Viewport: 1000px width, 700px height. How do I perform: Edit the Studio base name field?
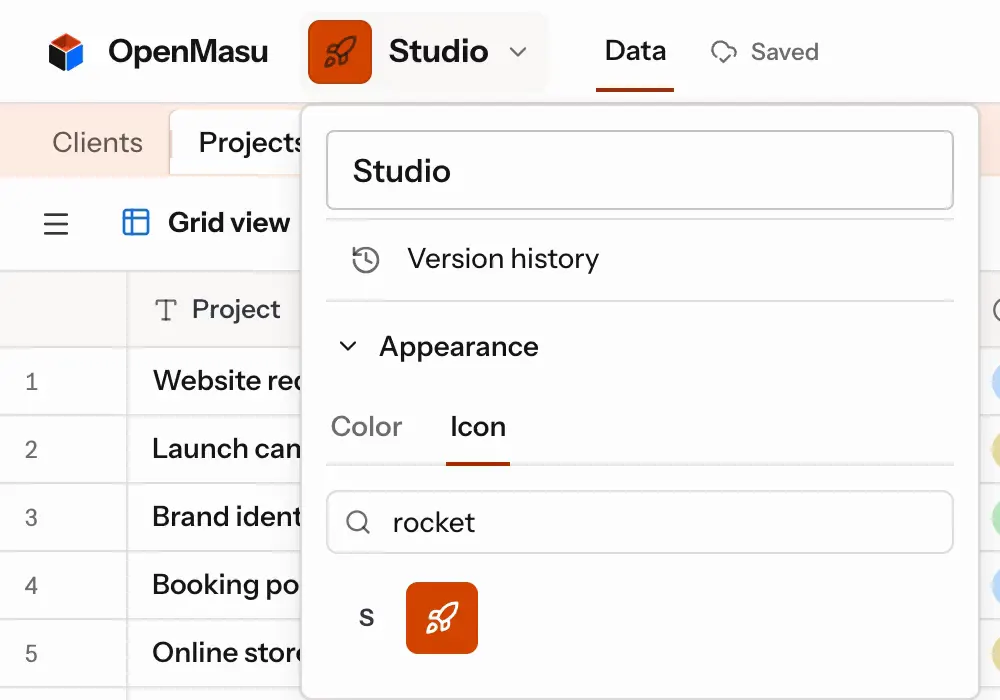click(640, 170)
